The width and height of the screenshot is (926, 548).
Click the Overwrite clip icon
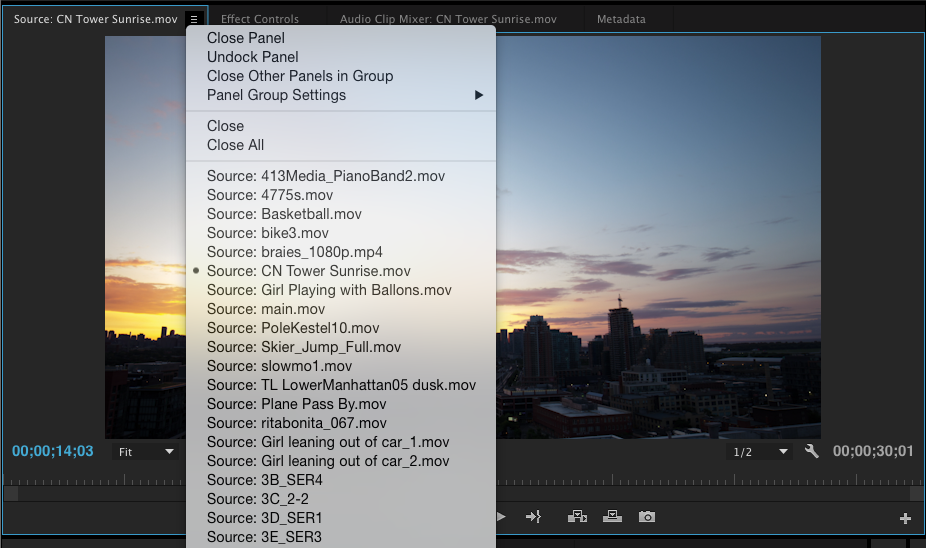(x=612, y=517)
